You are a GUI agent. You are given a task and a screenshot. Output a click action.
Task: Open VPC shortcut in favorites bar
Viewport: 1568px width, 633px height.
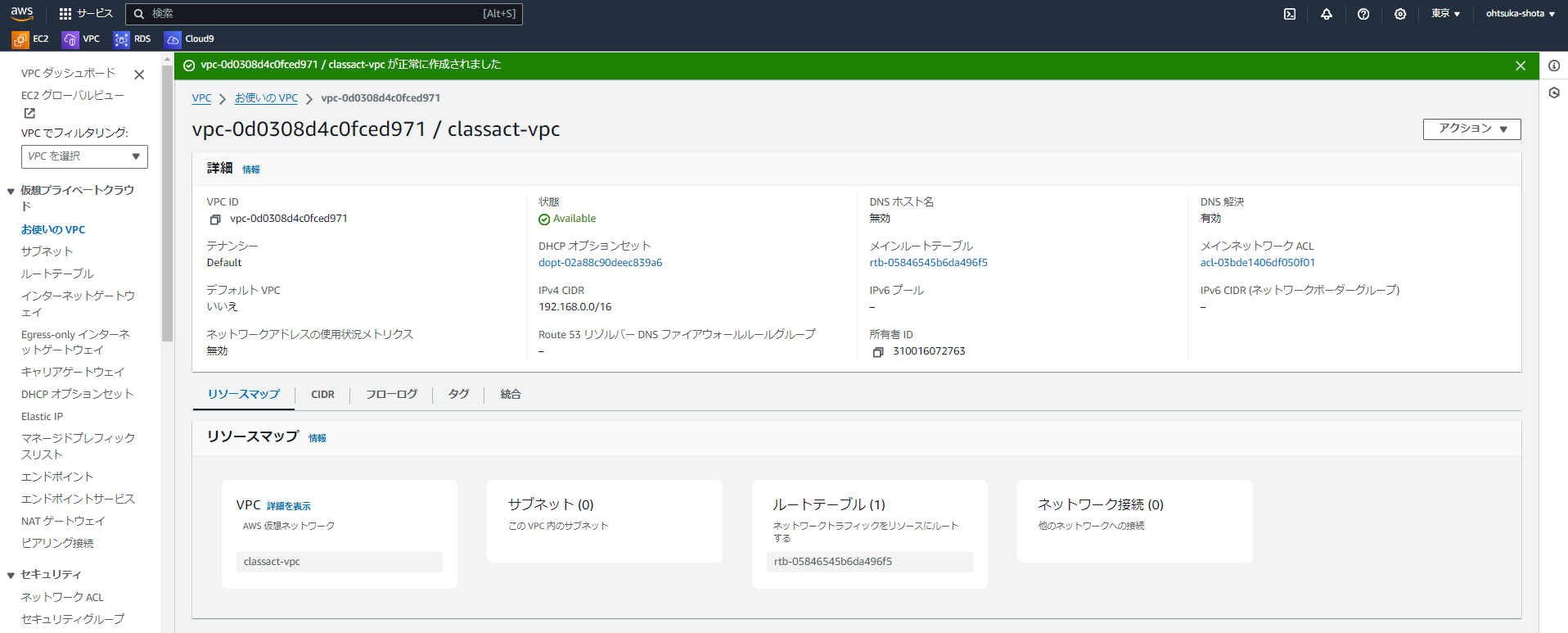coord(81,38)
